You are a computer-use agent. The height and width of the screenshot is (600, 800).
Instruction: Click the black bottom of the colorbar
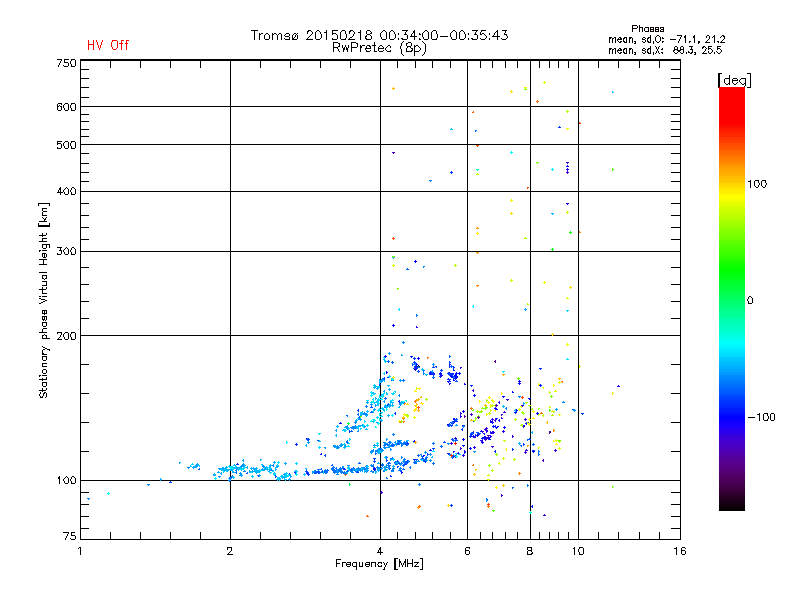point(732,503)
